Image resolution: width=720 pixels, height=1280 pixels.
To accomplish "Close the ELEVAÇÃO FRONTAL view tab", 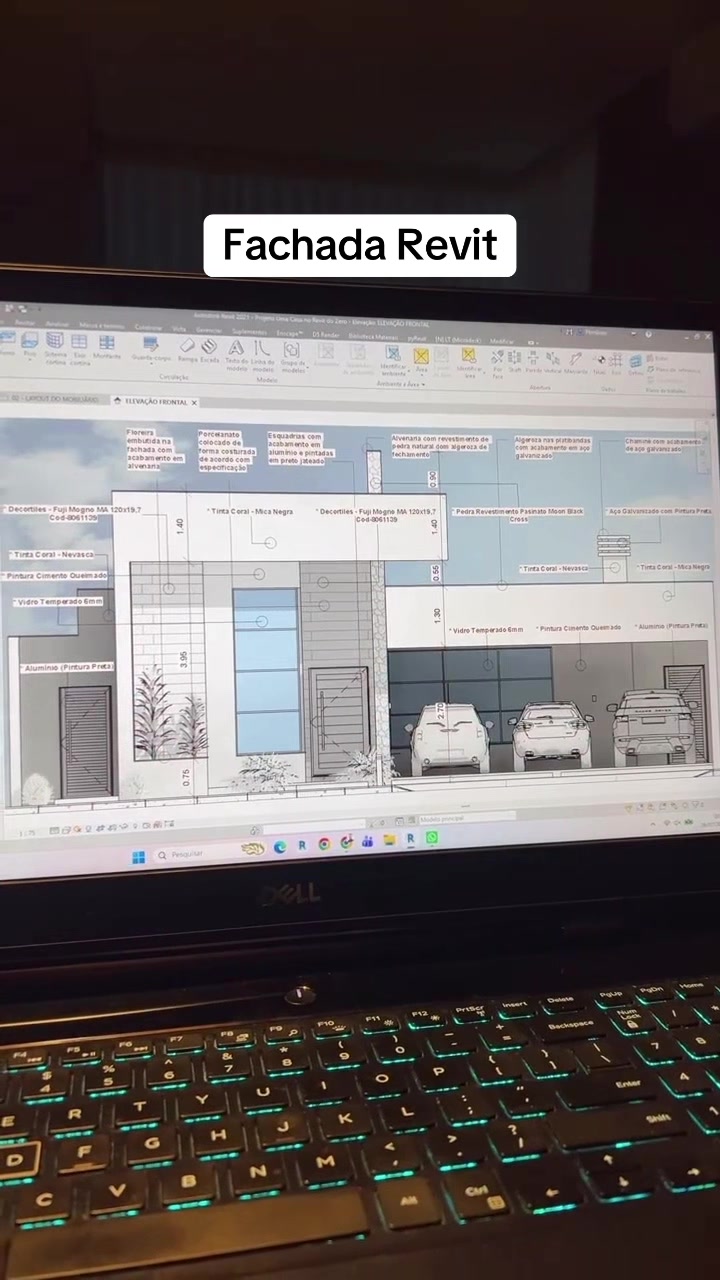I will [194, 402].
